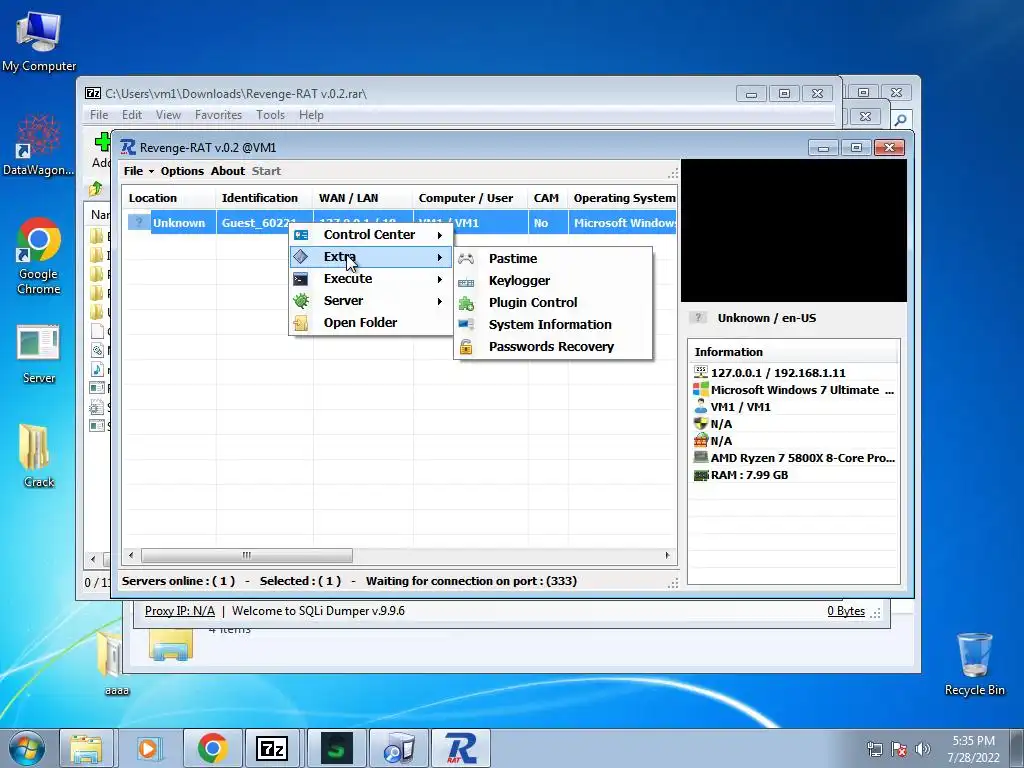Open the Extra submenu entry
This screenshot has width=1024, height=768.
coord(370,257)
